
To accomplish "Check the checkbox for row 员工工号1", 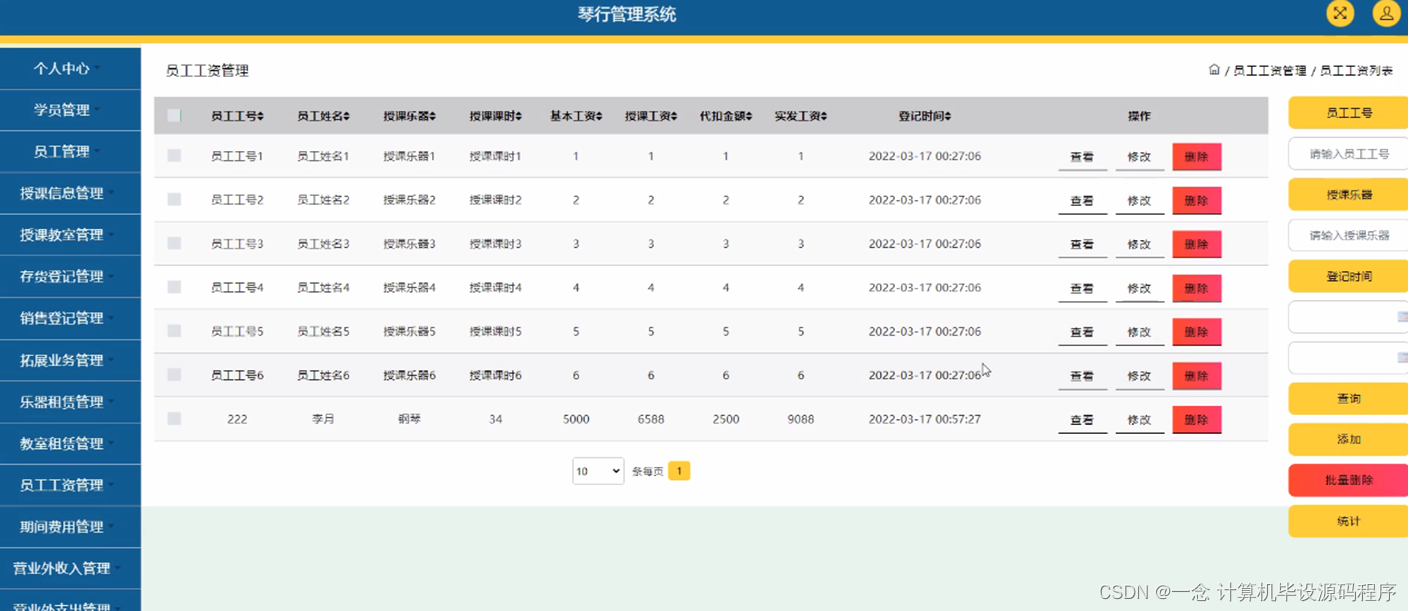I will tap(173, 156).
